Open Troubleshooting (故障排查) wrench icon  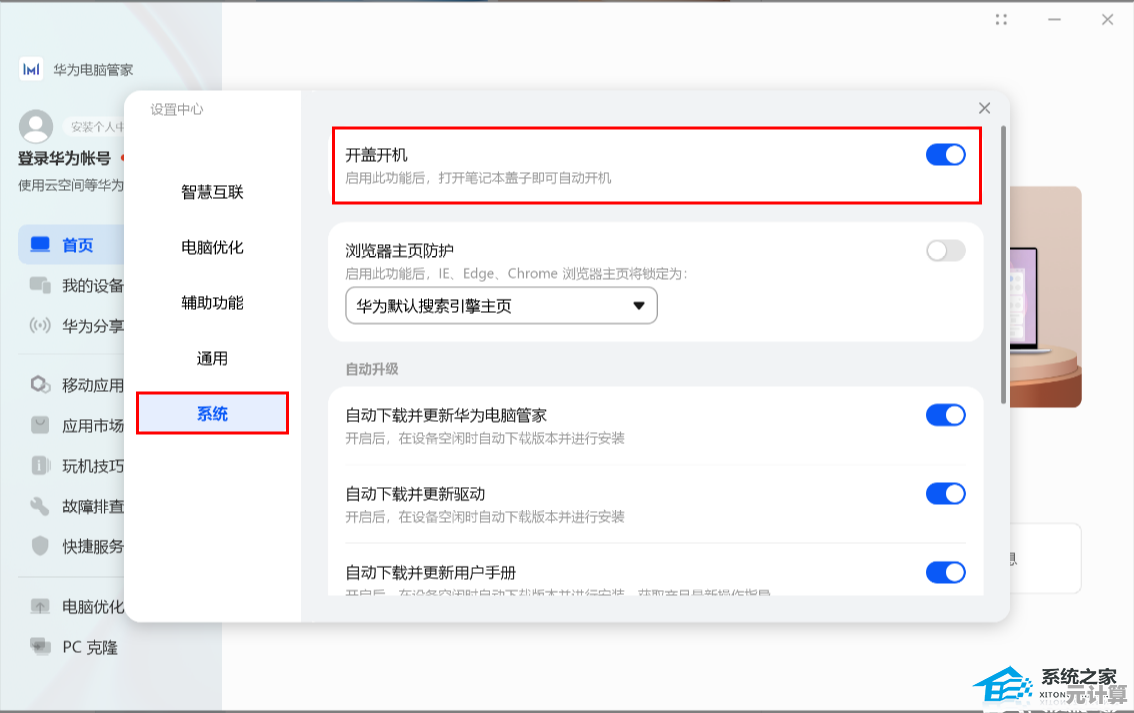point(40,506)
